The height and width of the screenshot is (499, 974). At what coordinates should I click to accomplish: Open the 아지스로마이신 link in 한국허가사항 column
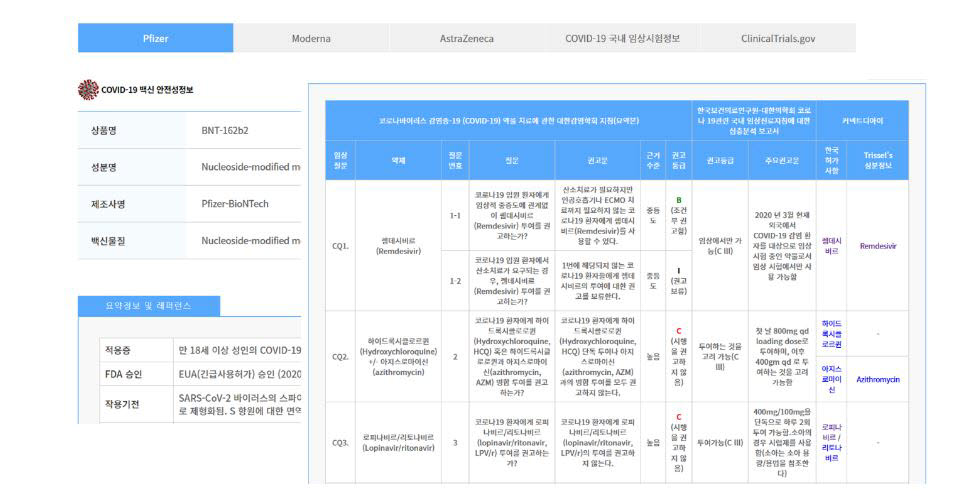pyautogui.click(x=831, y=379)
